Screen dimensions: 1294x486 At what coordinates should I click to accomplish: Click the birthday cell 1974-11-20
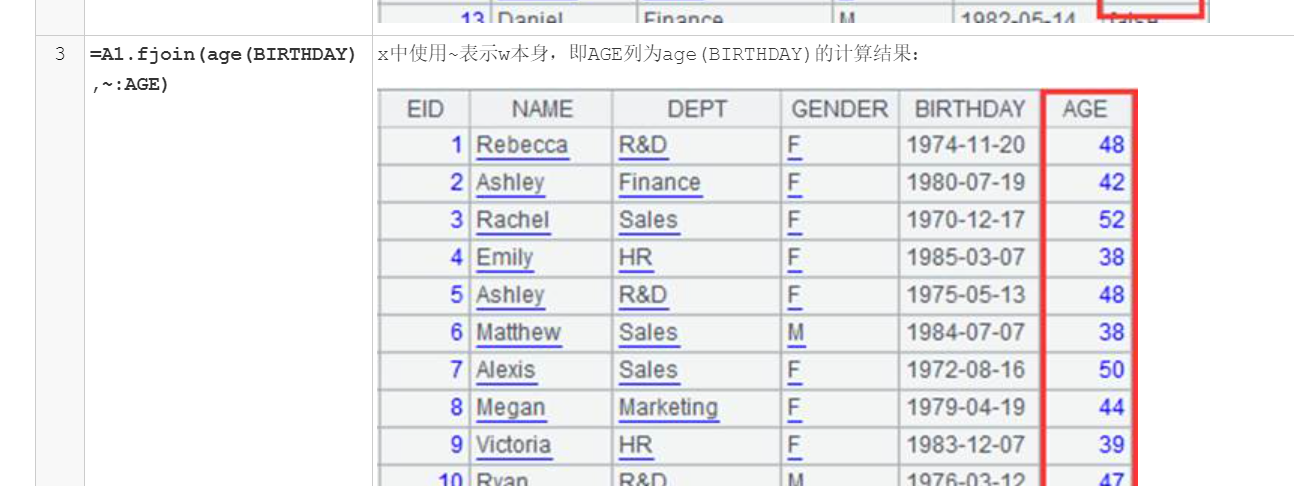pos(965,145)
